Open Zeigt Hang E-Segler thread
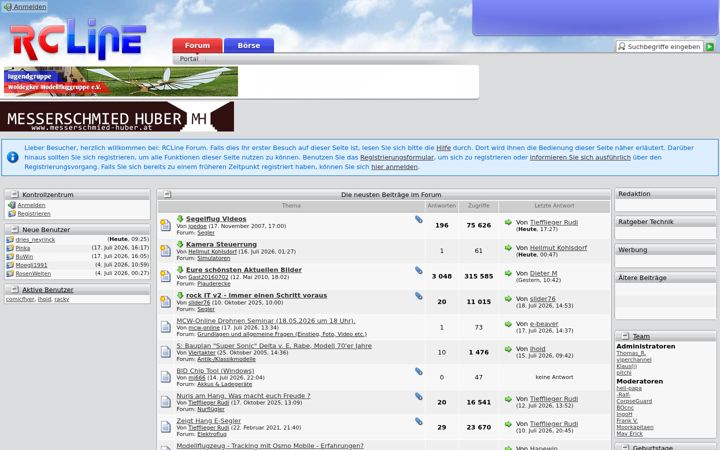The height and width of the screenshot is (450, 720). tap(208, 421)
